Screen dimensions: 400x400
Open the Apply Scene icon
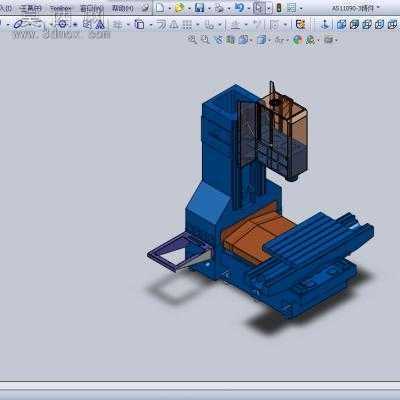point(310,40)
